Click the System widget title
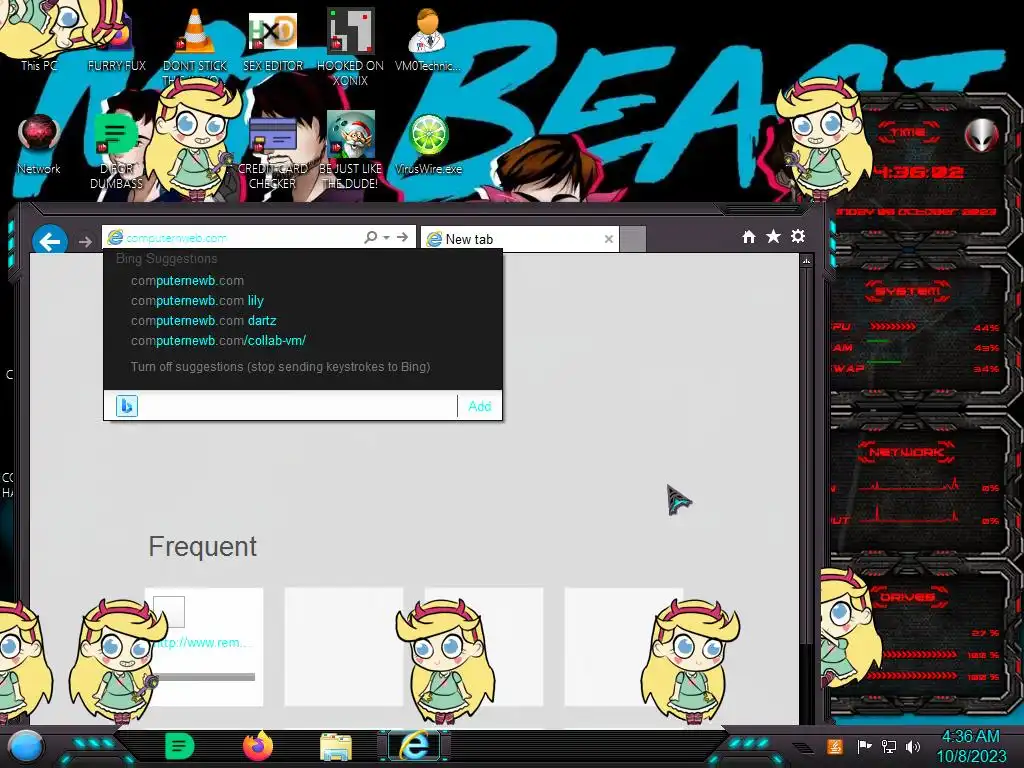The width and height of the screenshot is (1024, 768). coord(908,291)
